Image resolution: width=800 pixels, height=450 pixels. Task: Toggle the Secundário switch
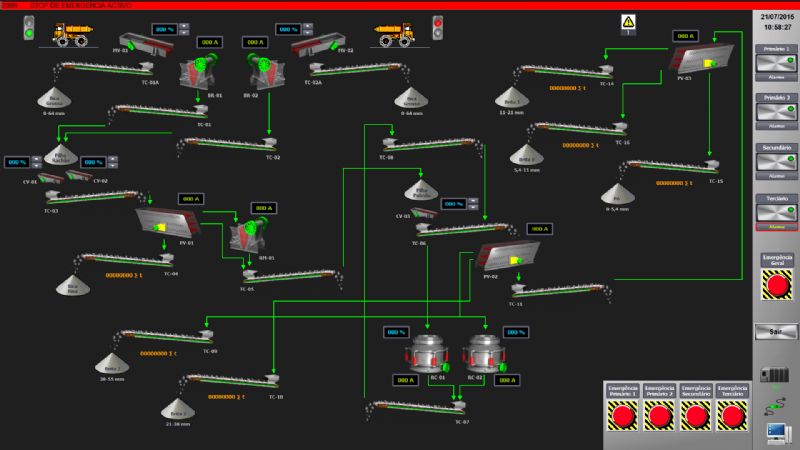click(774, 160)
